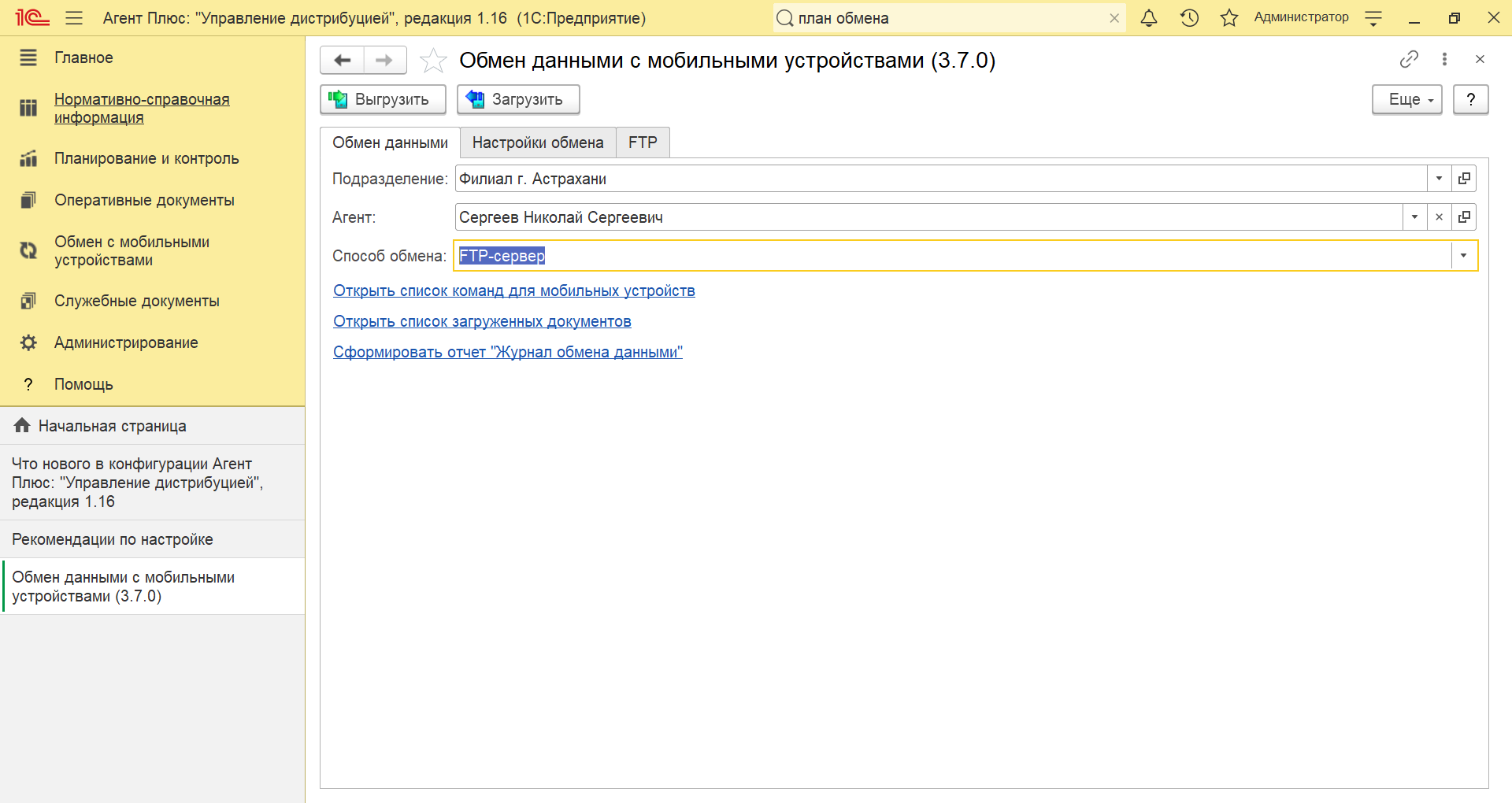Click Служебные документы icon
Screen dimensions: 1512x803
pyautogui.click(x=28, y=301)
